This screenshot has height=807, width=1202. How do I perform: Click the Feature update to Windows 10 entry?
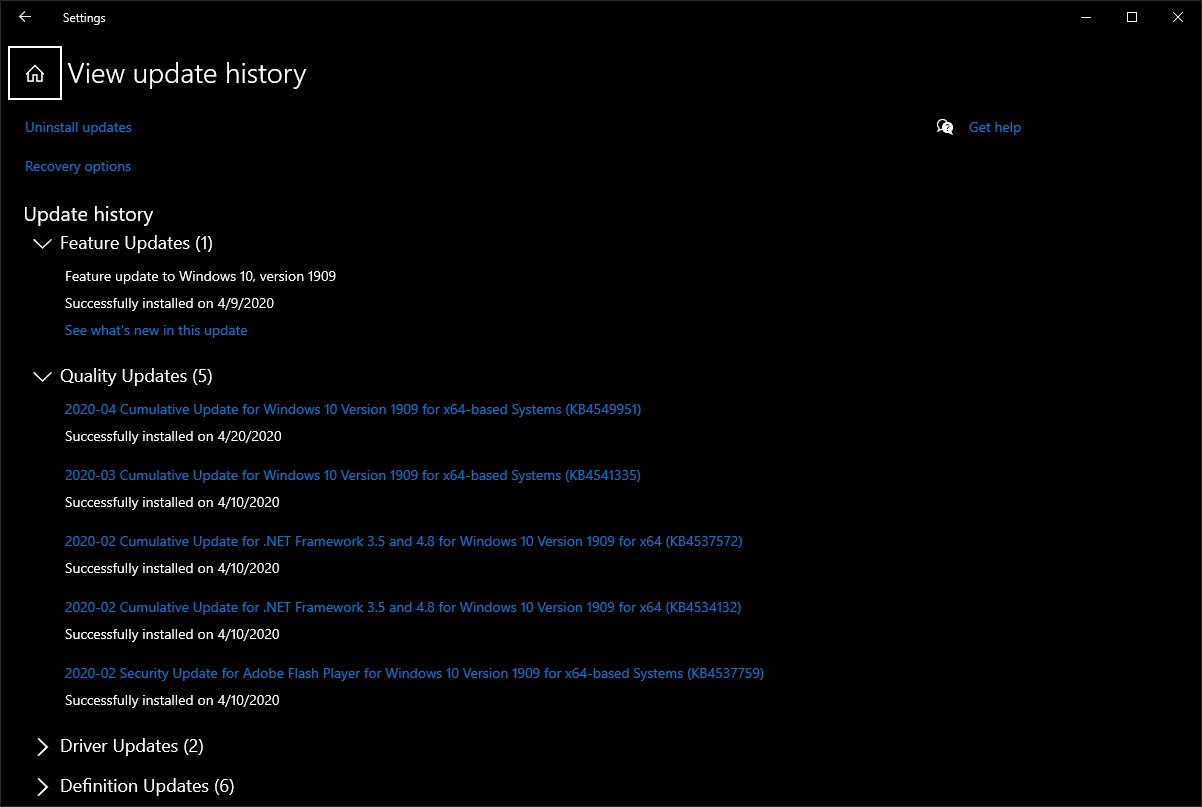tap(200, 276)
